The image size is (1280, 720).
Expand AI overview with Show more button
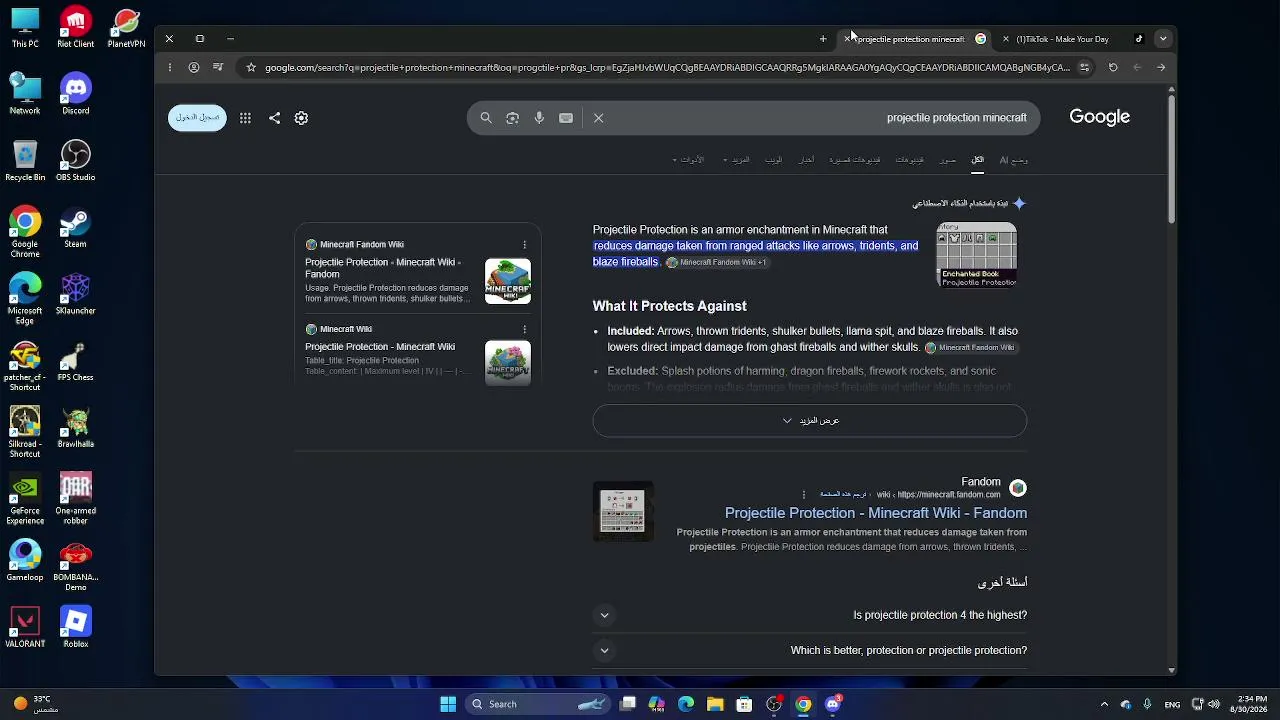(x=810, y=421)
